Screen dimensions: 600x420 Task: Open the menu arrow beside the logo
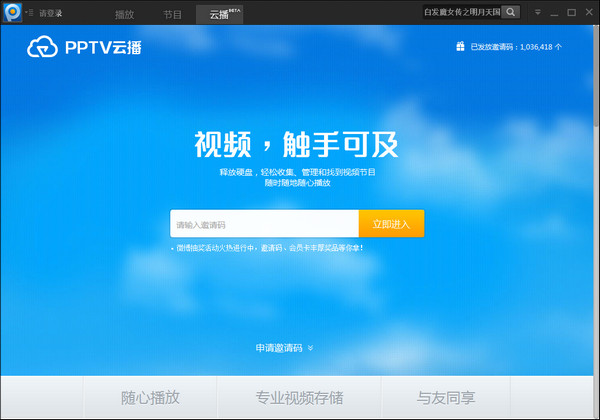coord(28,13)
